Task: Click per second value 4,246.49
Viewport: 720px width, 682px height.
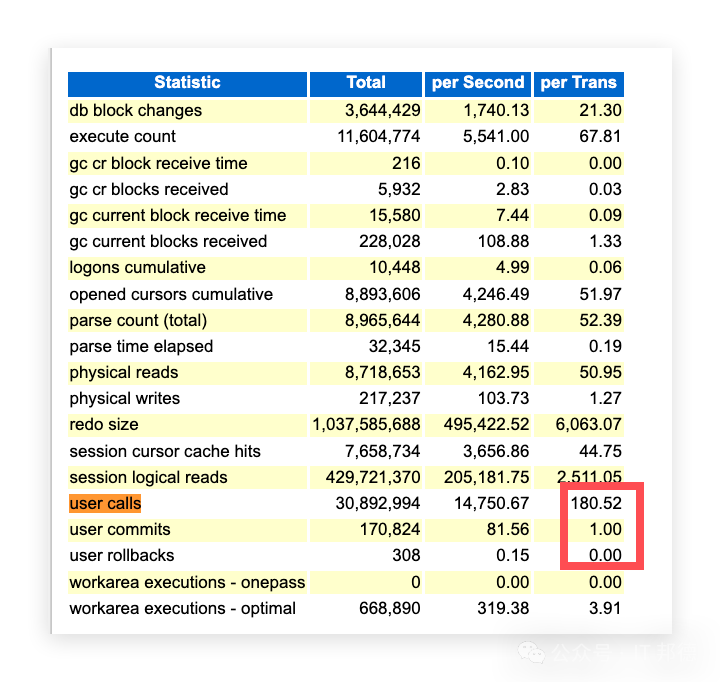Action: 496,294
